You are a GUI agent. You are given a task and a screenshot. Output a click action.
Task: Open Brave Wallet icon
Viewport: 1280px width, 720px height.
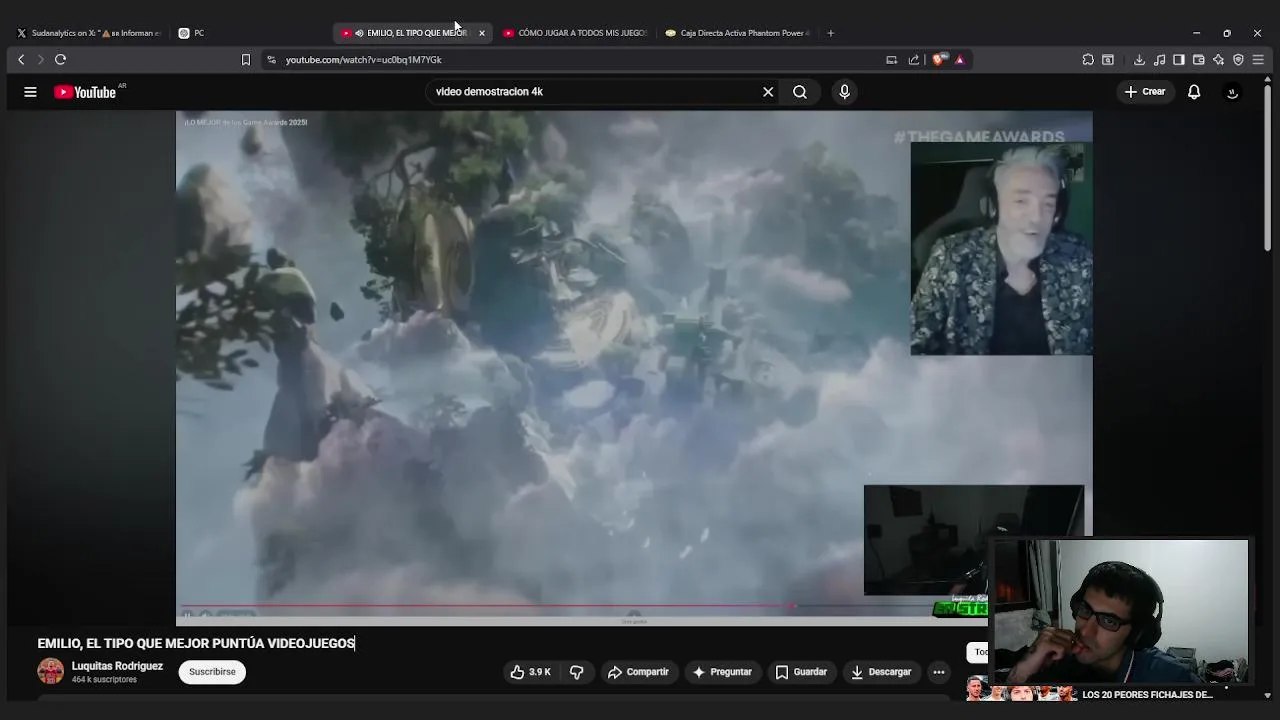point(1198,60)
